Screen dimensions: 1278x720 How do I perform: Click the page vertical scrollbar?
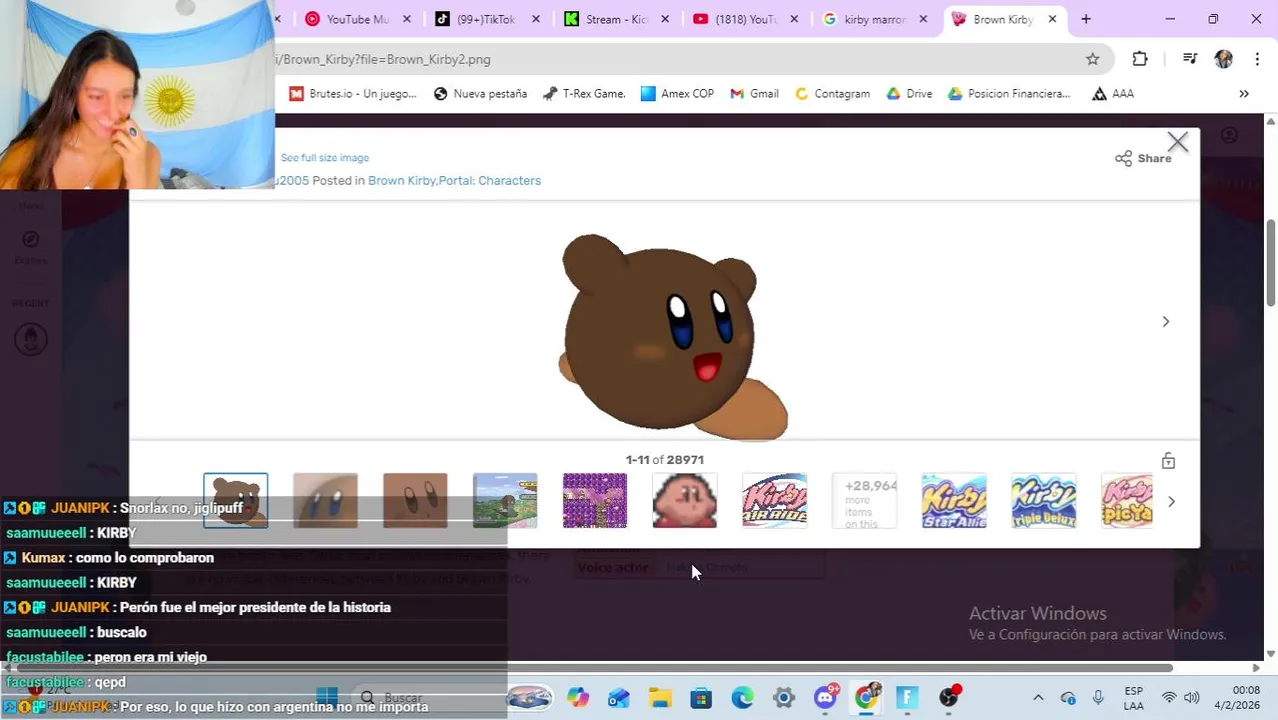coord(1271,262)
